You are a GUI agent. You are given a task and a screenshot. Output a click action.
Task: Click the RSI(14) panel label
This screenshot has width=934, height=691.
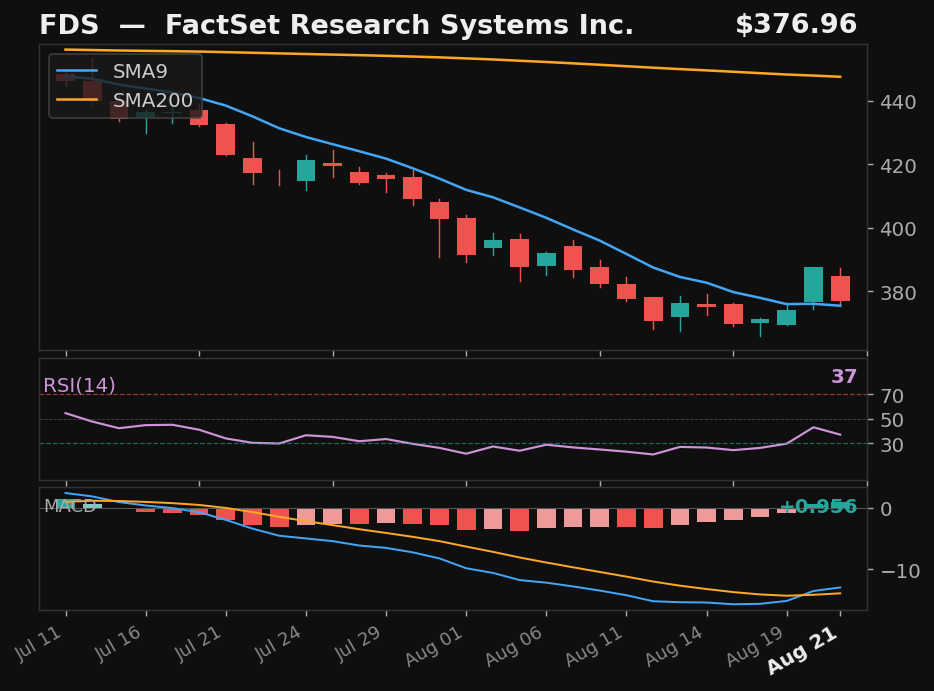coord(79,385)
